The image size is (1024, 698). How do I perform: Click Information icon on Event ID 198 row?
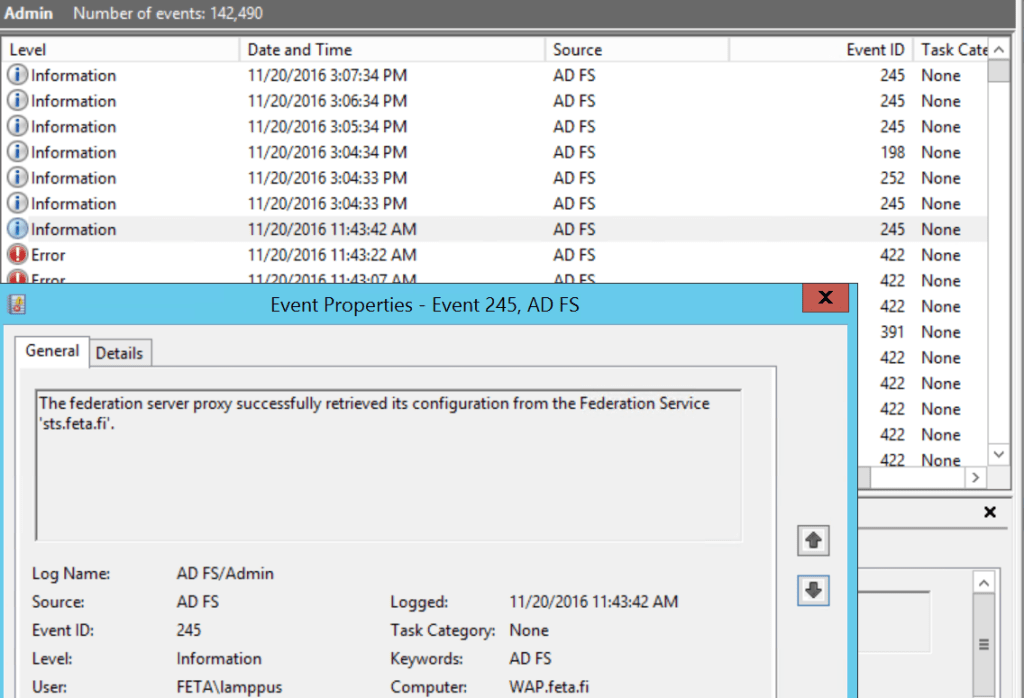click(x=17, y=152)
